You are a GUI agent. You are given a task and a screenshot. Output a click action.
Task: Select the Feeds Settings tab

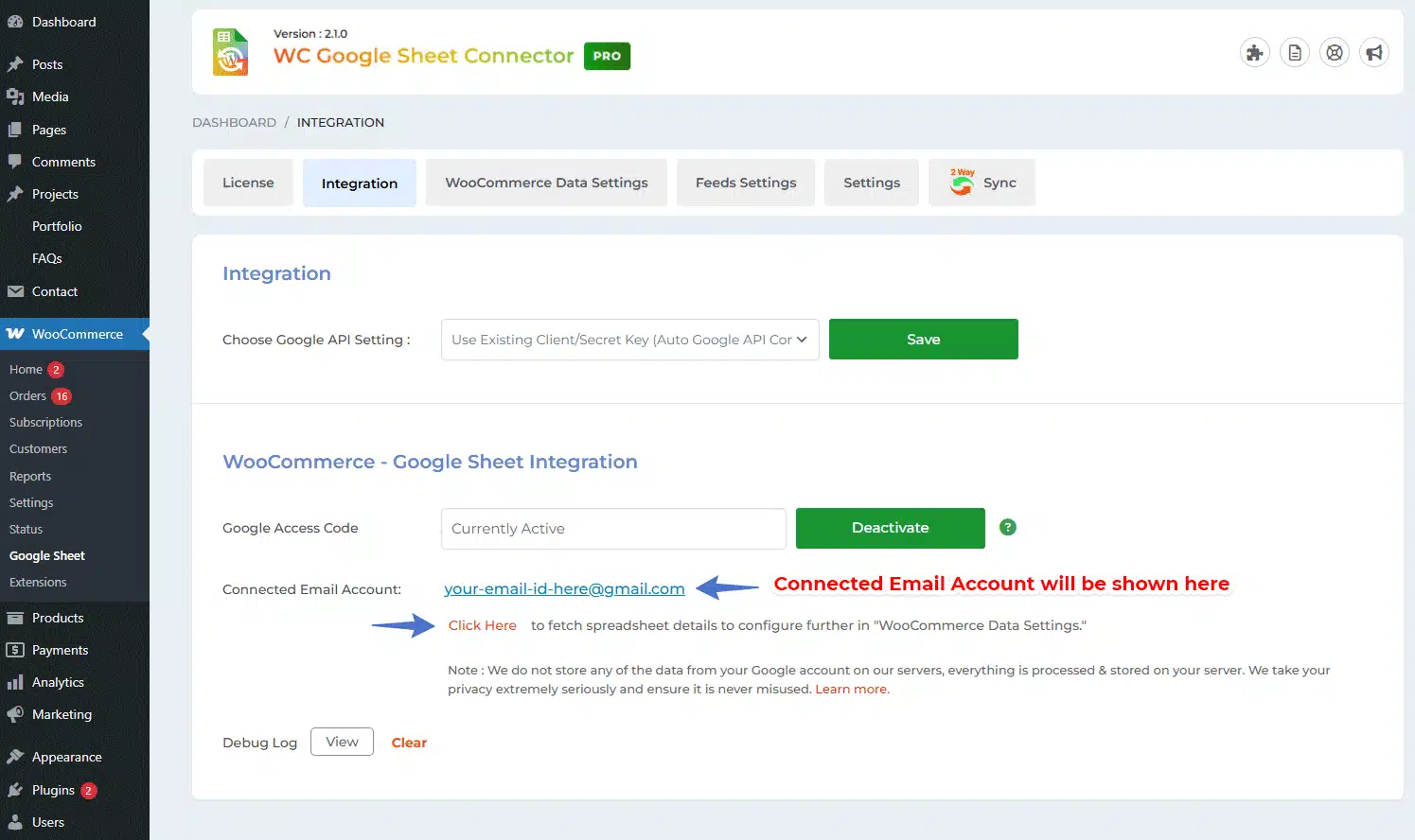point(745,183)
